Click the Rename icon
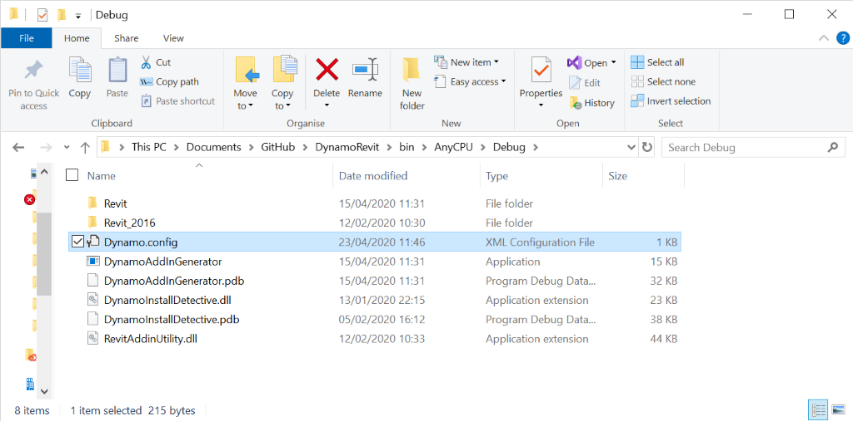The width and height of the screenshot is (853, 421). [365, 70]
